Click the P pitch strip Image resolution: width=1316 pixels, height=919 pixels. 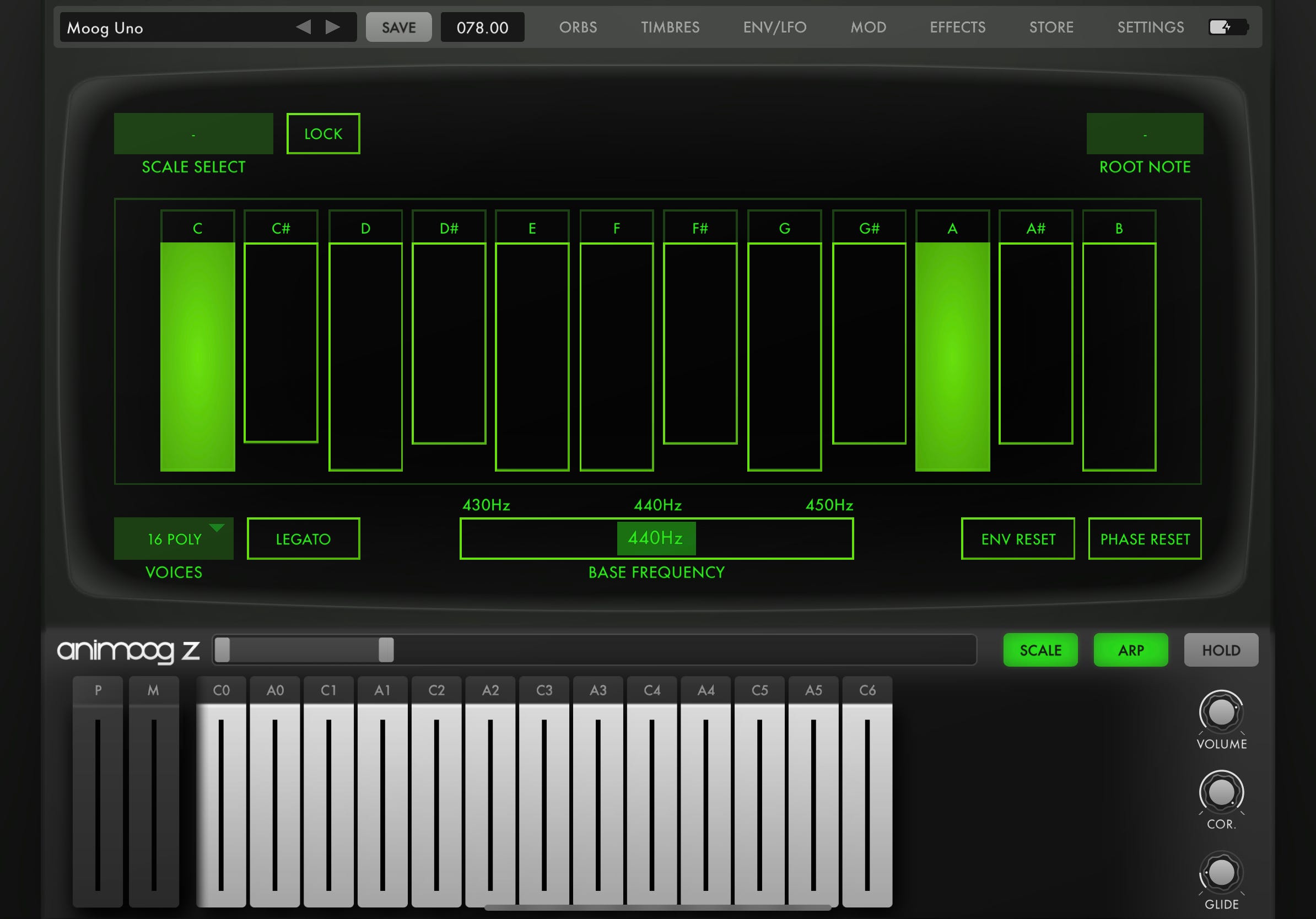tap(98, 792)
